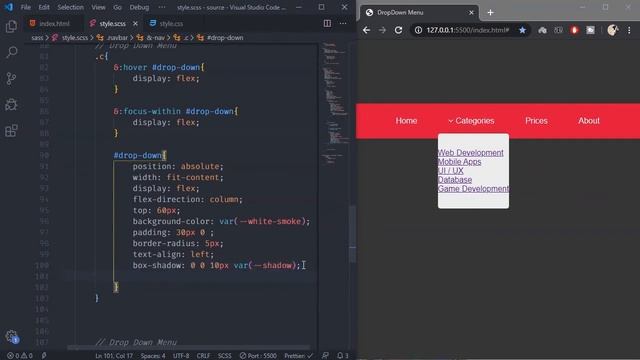
Task: Open the Database link
Action: [455, 180]
